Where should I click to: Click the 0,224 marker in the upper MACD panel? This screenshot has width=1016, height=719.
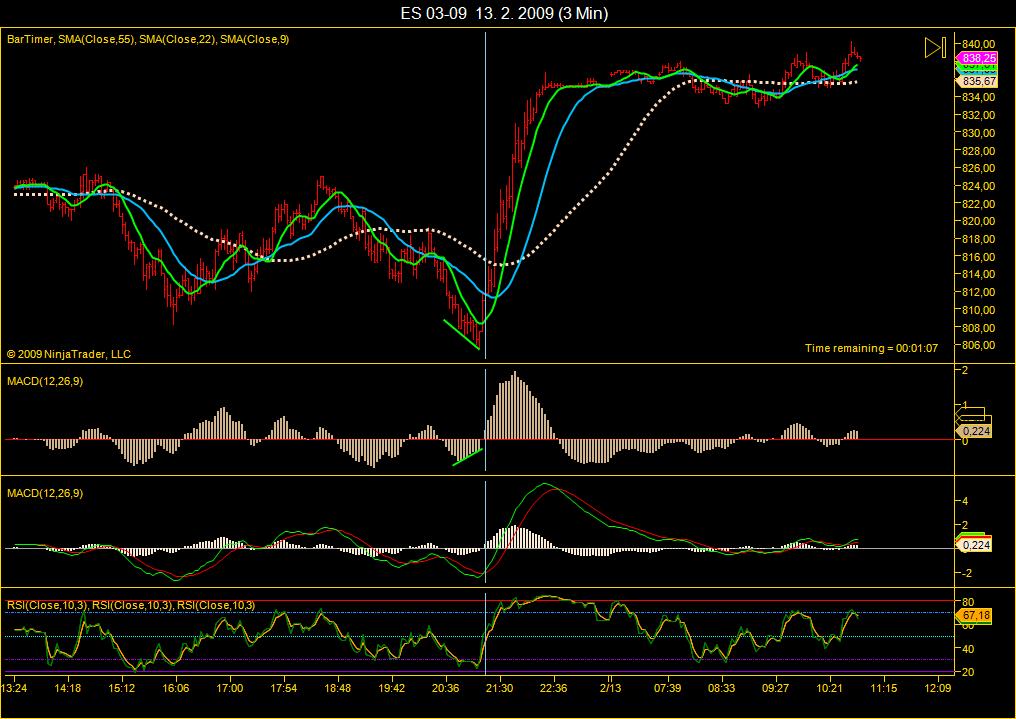(x=974, y=431)
